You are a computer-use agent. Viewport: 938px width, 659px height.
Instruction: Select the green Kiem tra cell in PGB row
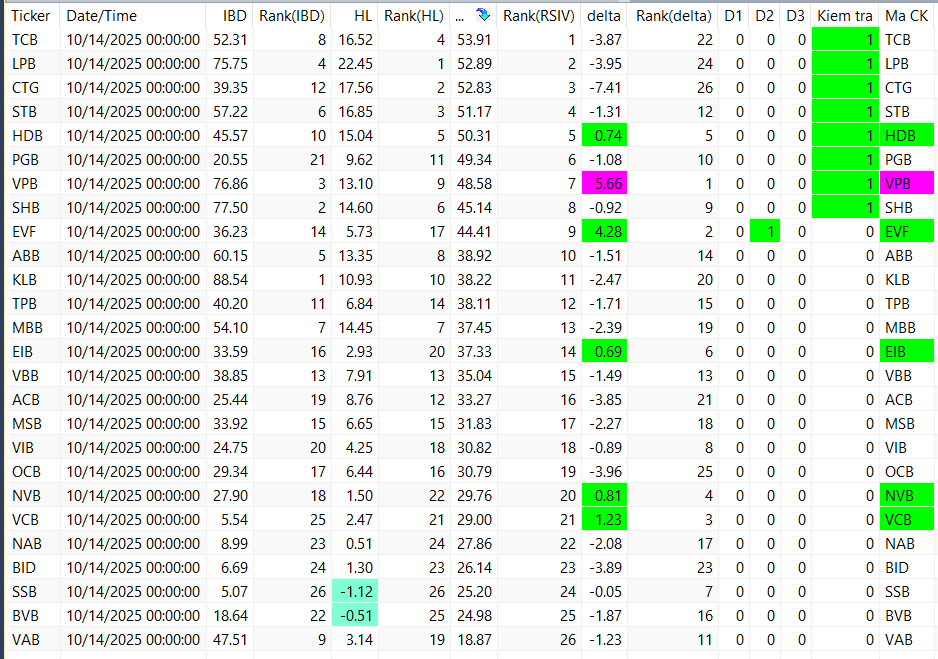pyautogui.click(x=845, y=160)
